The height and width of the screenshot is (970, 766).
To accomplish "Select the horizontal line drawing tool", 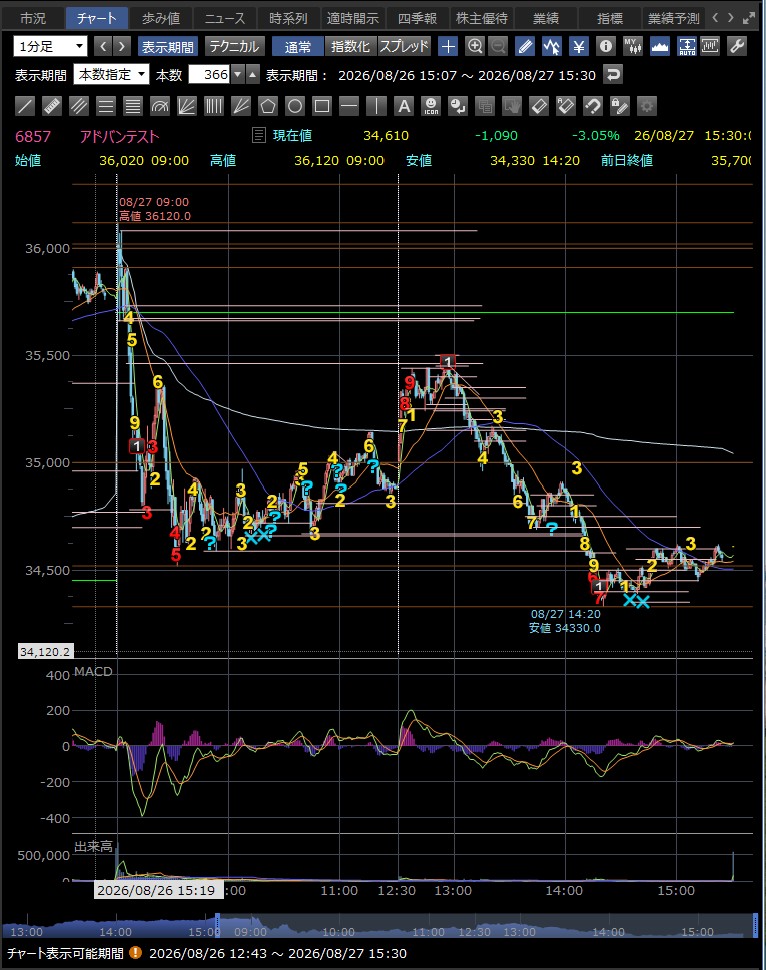I will point(349,106).
